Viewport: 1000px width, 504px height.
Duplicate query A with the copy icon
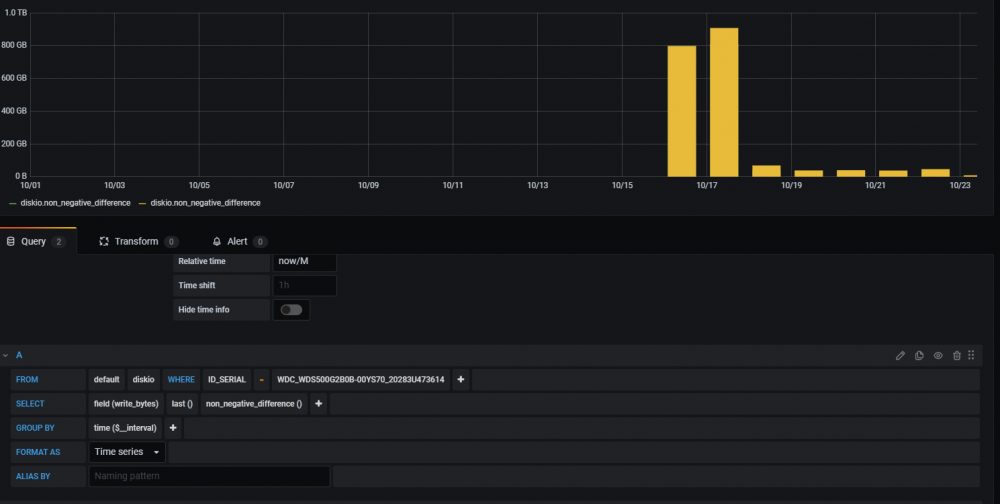pos(919,355)
